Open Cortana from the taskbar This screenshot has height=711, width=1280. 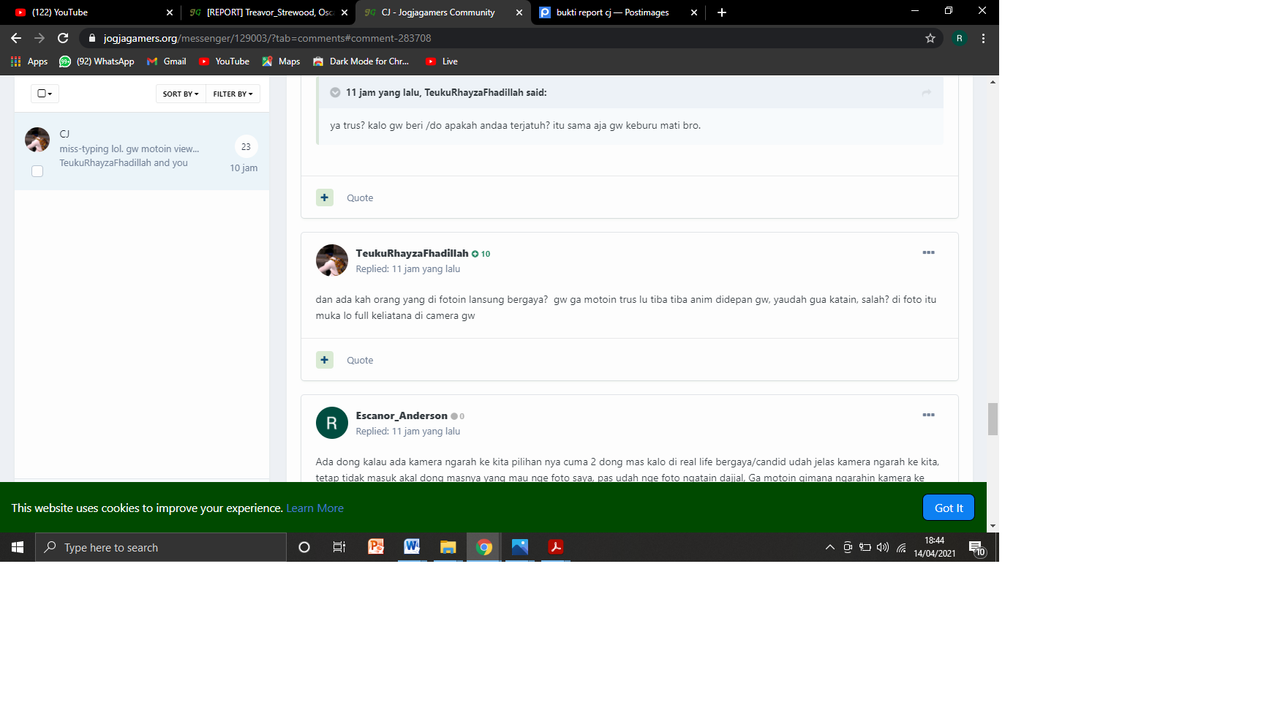[304, 547]
